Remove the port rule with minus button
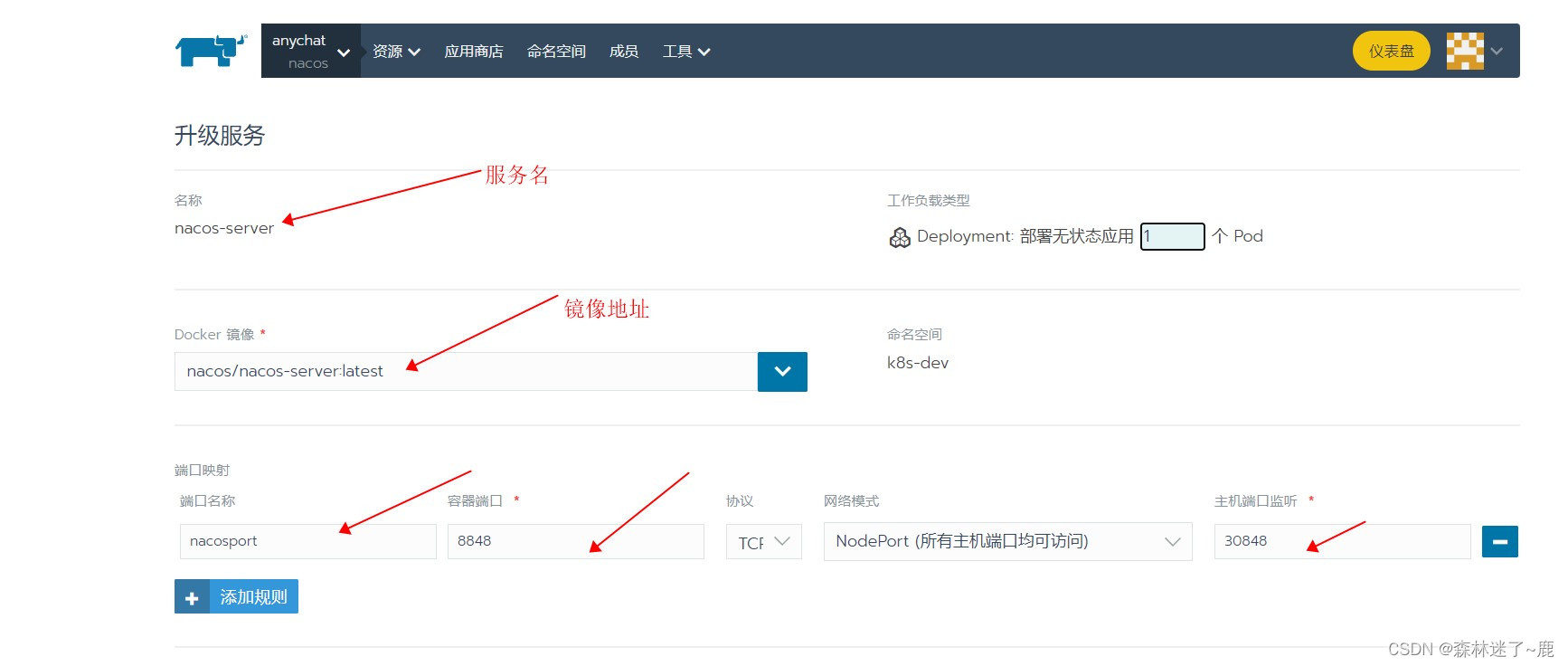The width and height of the screenshot is (1568, 666). point(1500,541)
